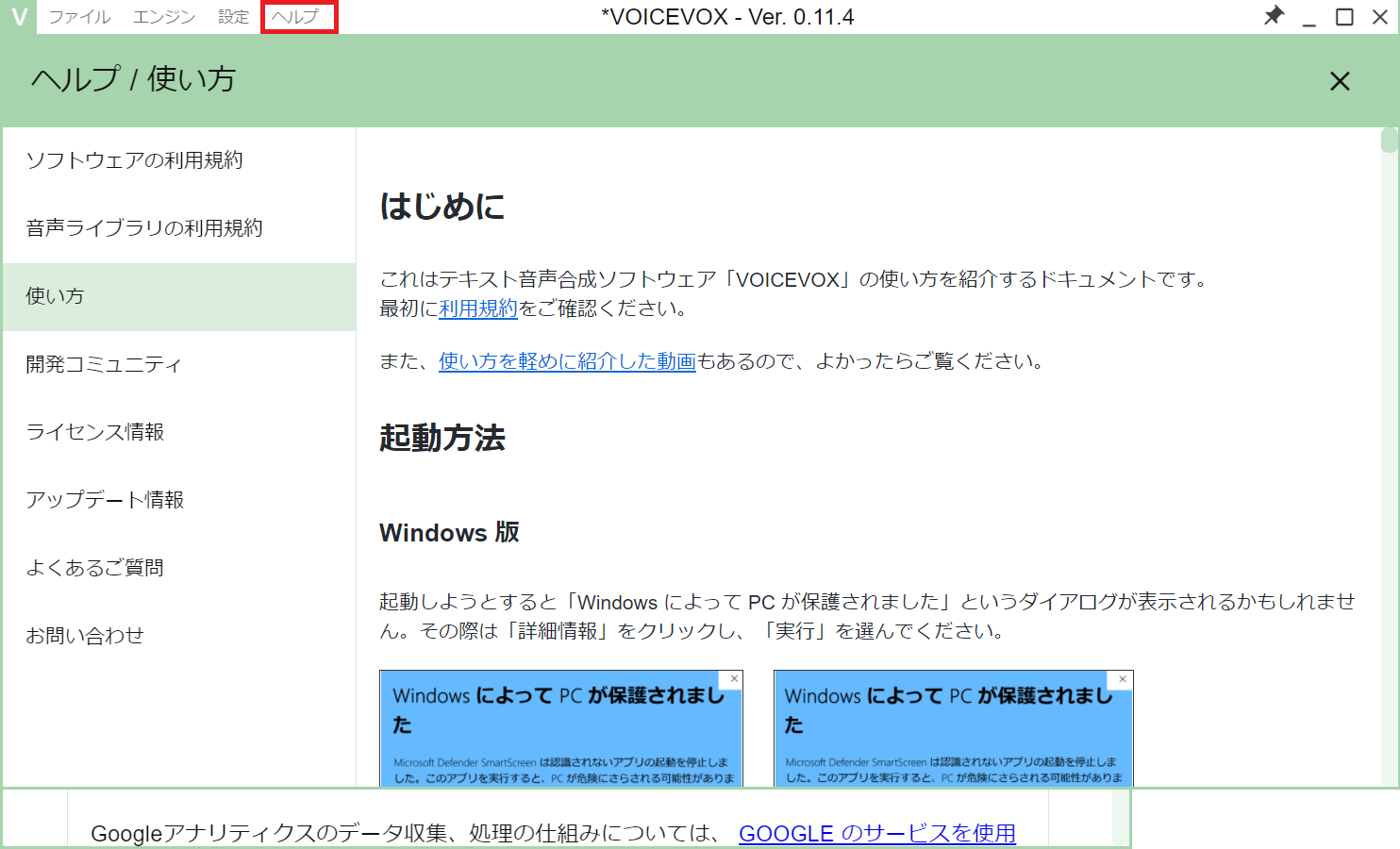The width and height of the screenshot is (1400, 849).
Task: Close the help dialog with the X icon
Action: click(1340, 81)
